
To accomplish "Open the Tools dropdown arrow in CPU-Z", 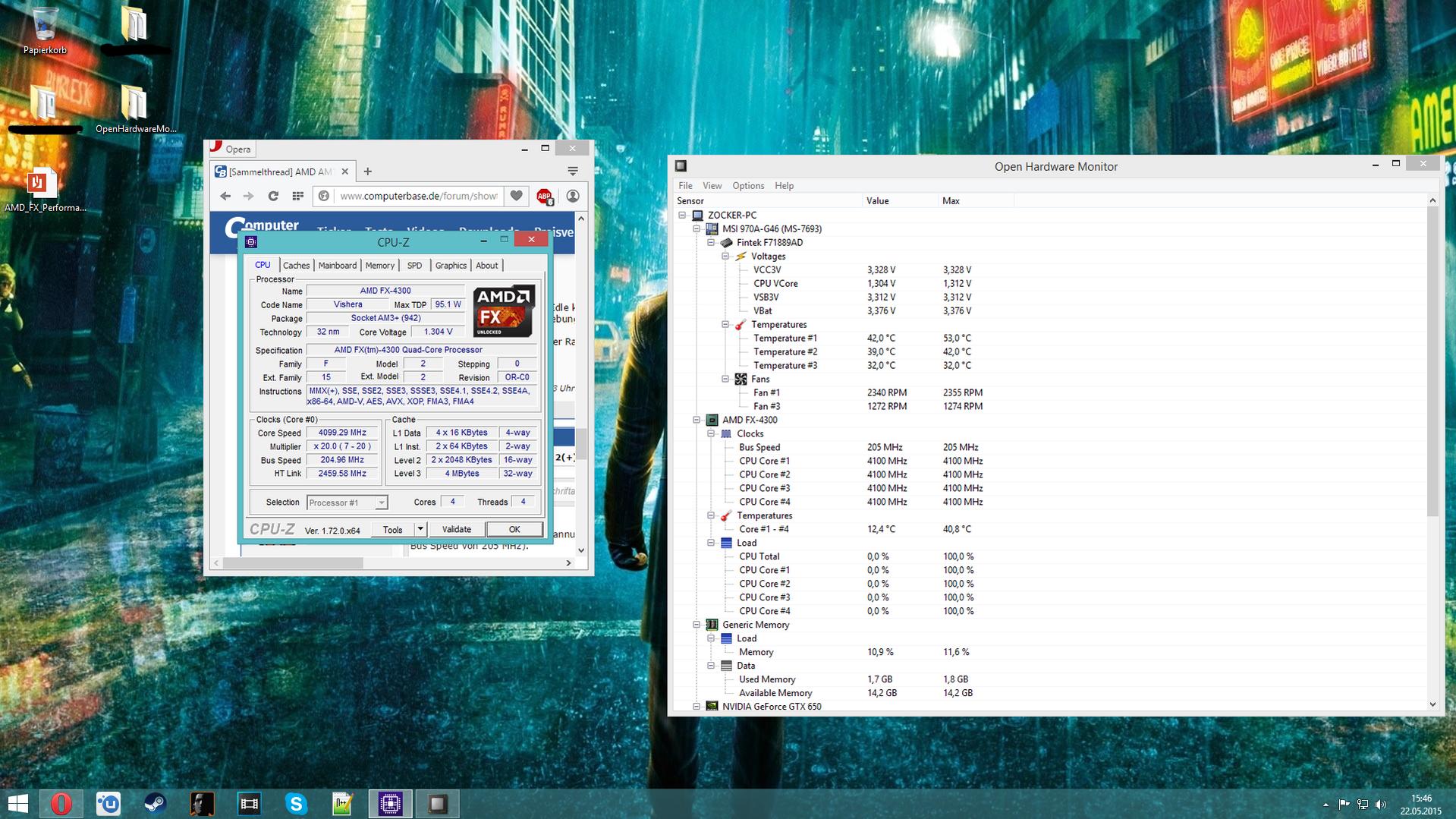I will [420, 529].
